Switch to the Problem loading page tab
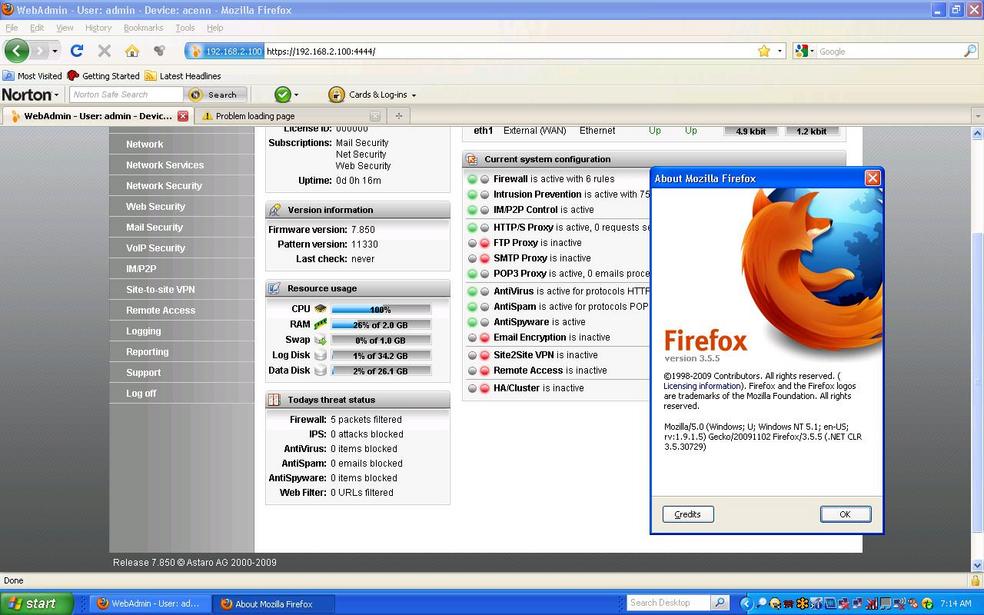This screenshot has width=984, height=615. pos(285,116)
